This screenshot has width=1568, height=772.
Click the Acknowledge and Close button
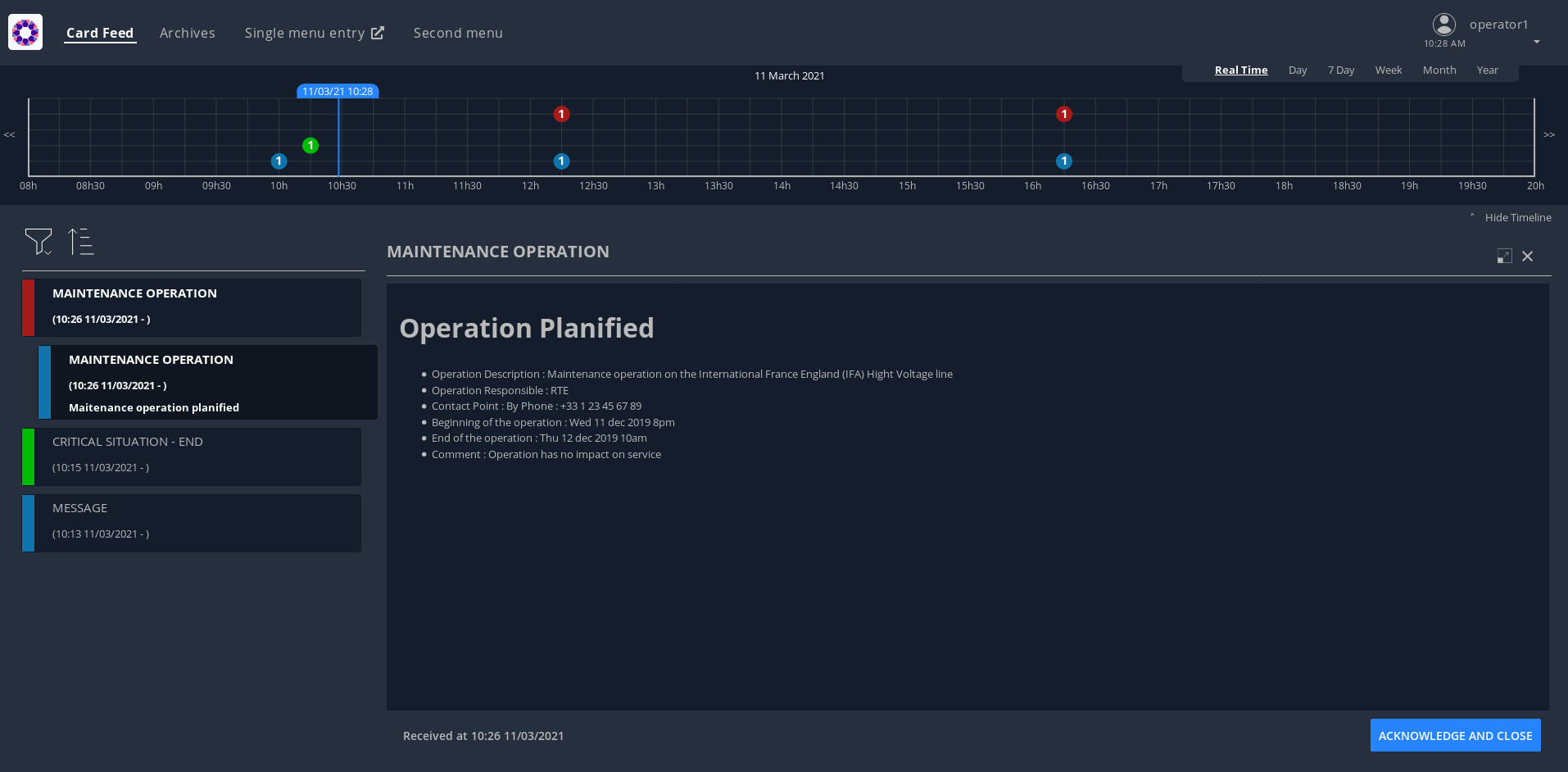(1455, 735)
